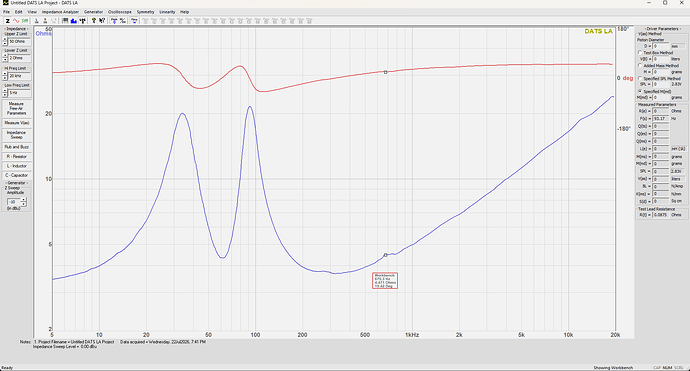Click the V(B) liters input field
Screen dimensions: 690x371
pos(661,59)
